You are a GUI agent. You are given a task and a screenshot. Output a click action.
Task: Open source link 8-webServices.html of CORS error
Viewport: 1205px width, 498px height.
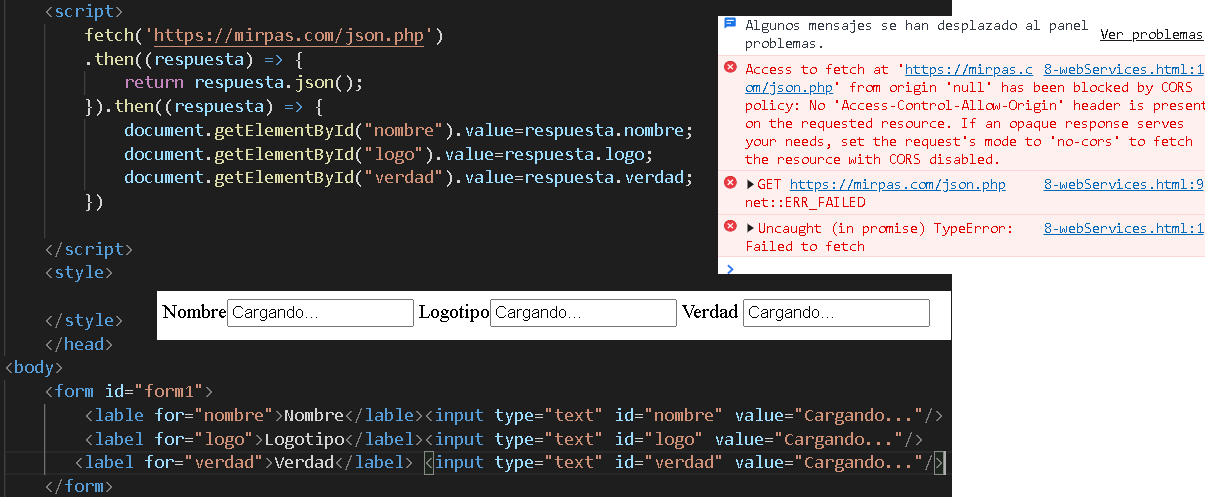tap(1123, 70)
